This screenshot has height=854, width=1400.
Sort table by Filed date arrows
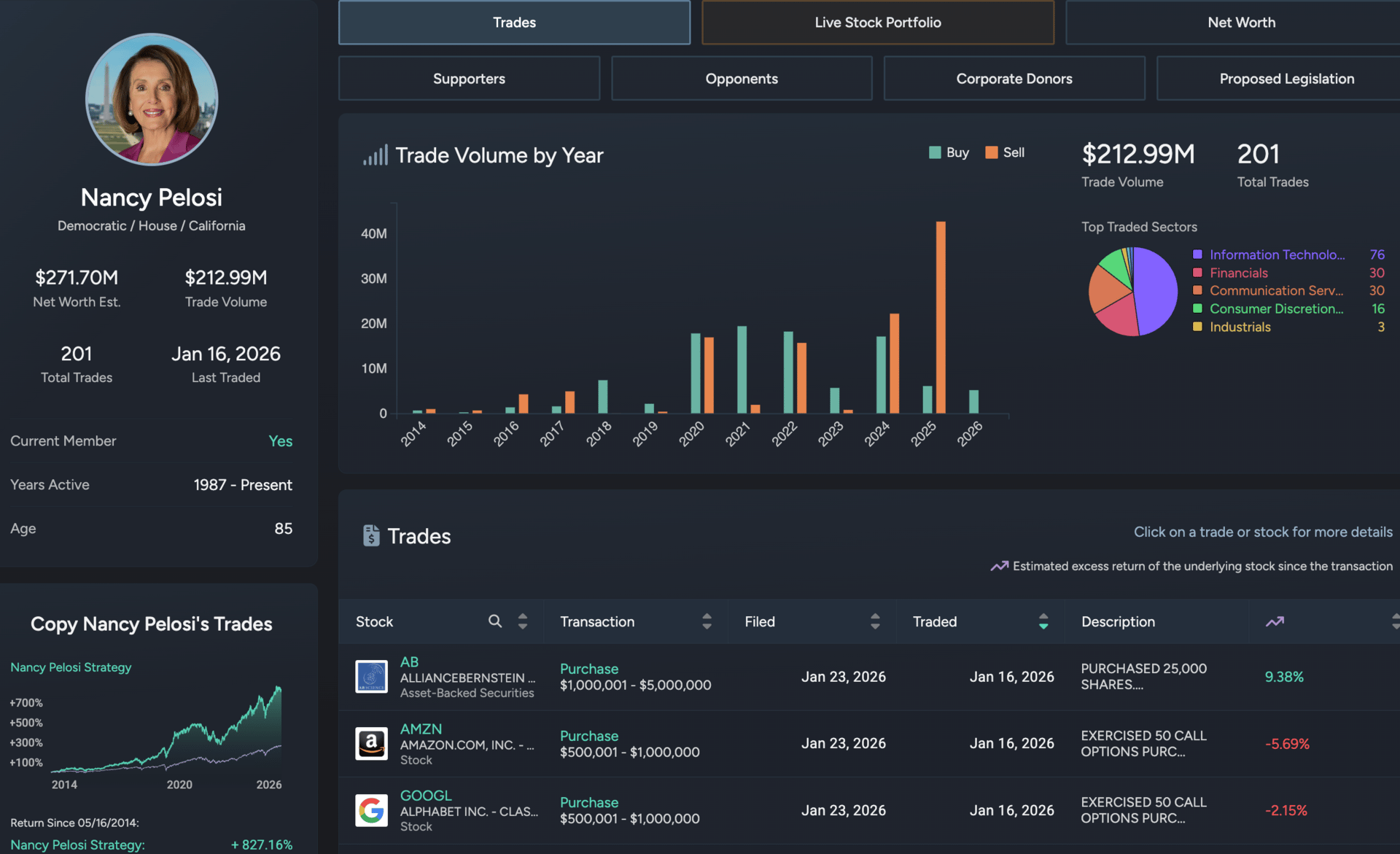pyautogui.click(x=875, y=621)
